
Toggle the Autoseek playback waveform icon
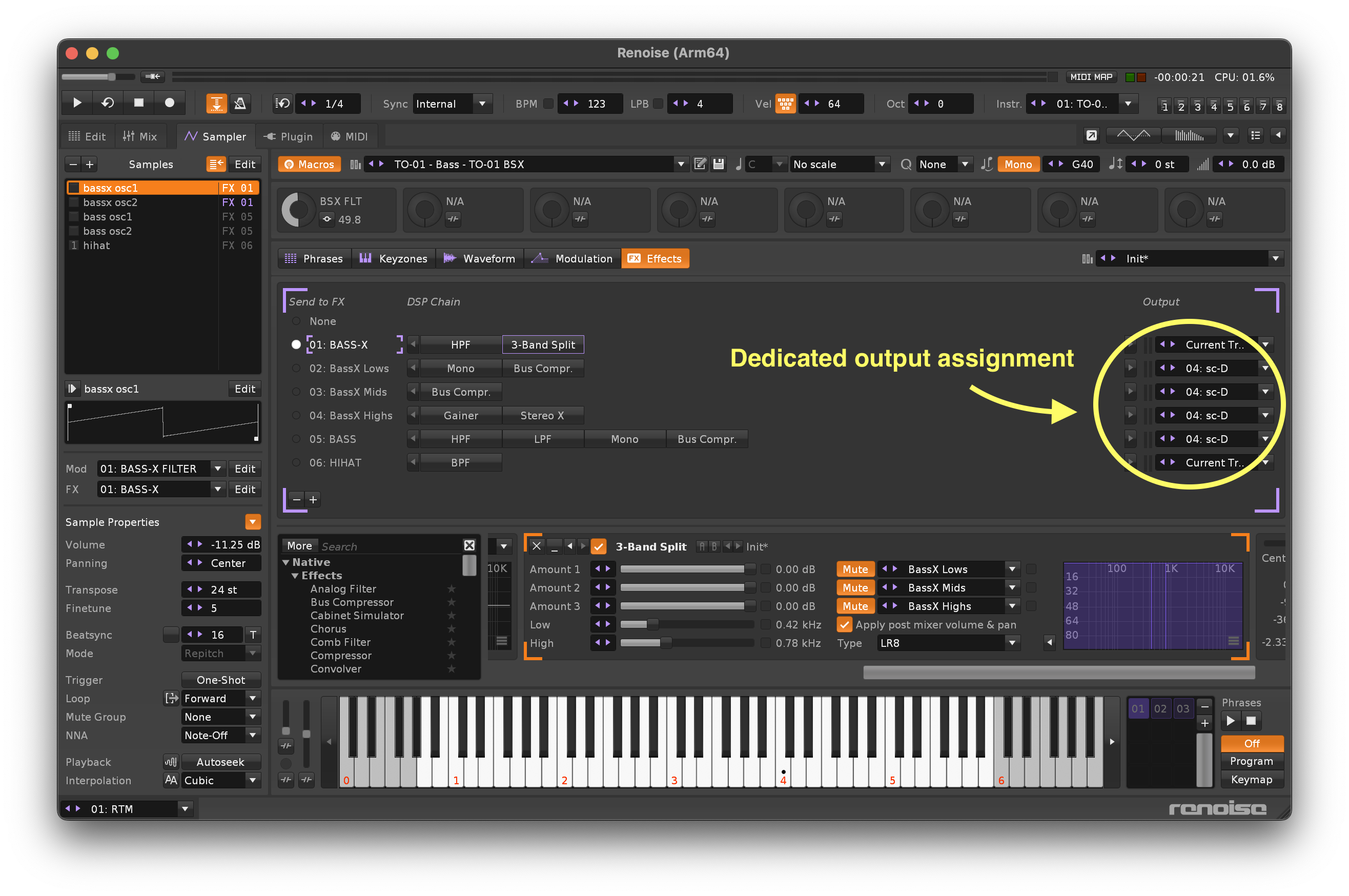coord(170,761)
